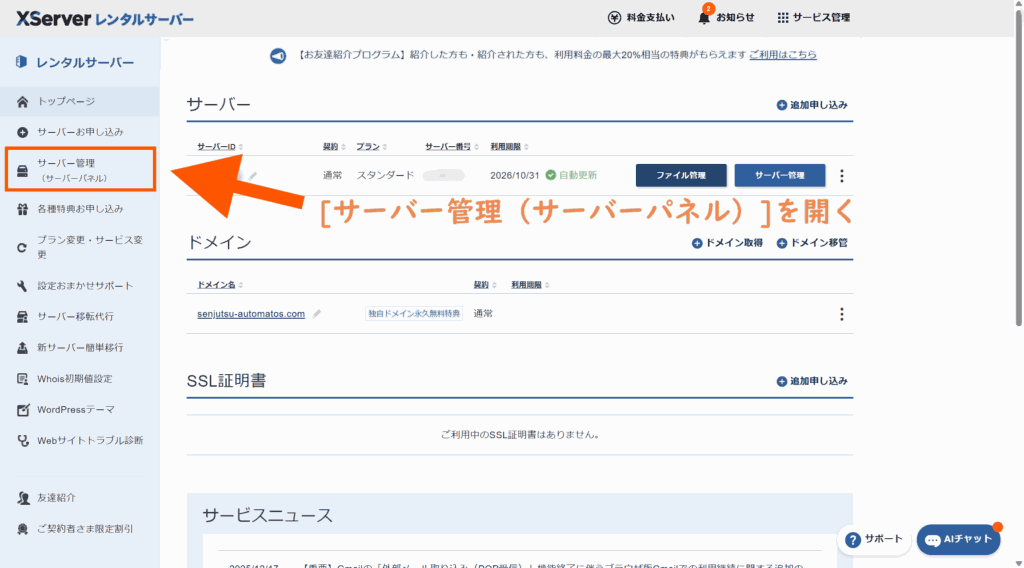Screen dimensions: 1024x568
Task: Open WordPressテーマ from the sidebar
Action: point(75,410)
